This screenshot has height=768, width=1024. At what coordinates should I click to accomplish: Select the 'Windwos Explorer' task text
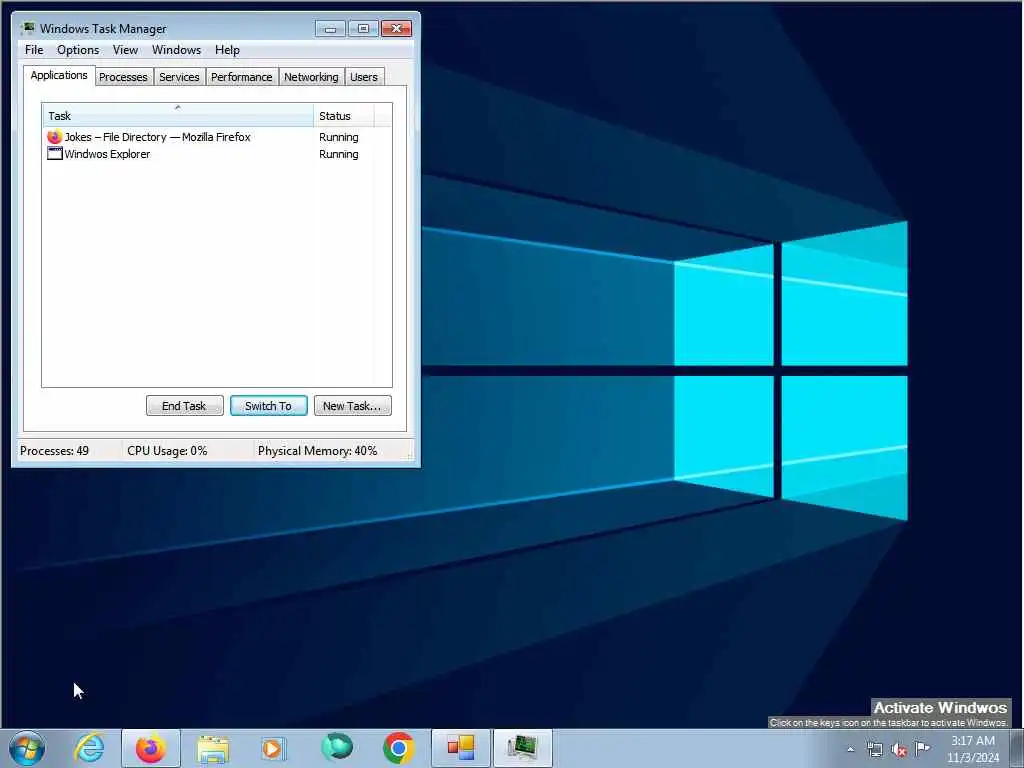click(107, 154)
